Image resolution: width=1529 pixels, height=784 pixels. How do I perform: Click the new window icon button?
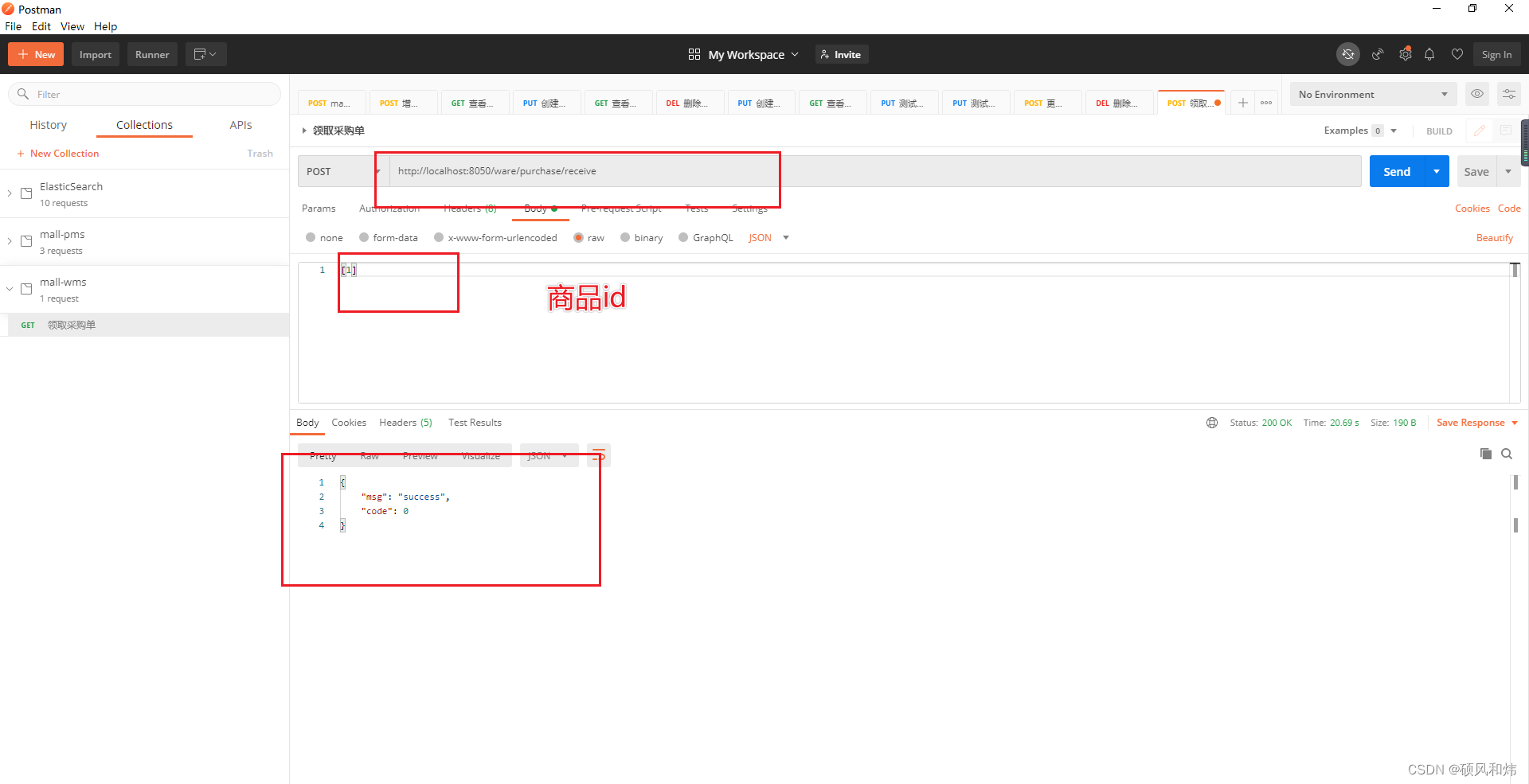(x=205, y=54)
